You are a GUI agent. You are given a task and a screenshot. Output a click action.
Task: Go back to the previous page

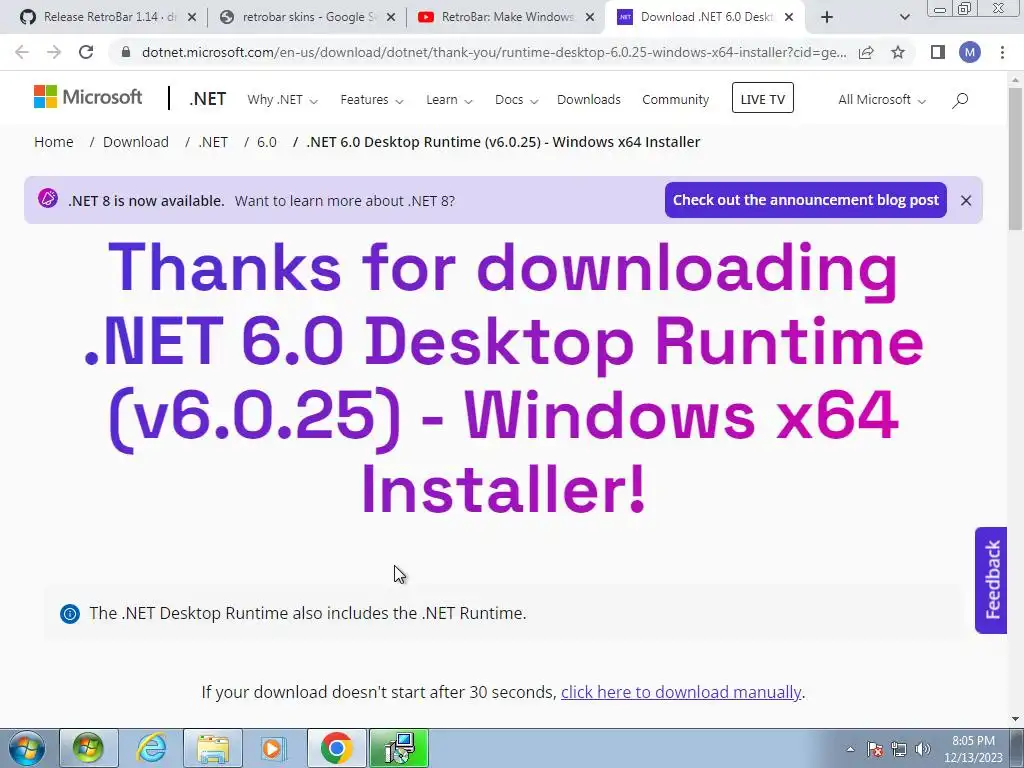22,52
